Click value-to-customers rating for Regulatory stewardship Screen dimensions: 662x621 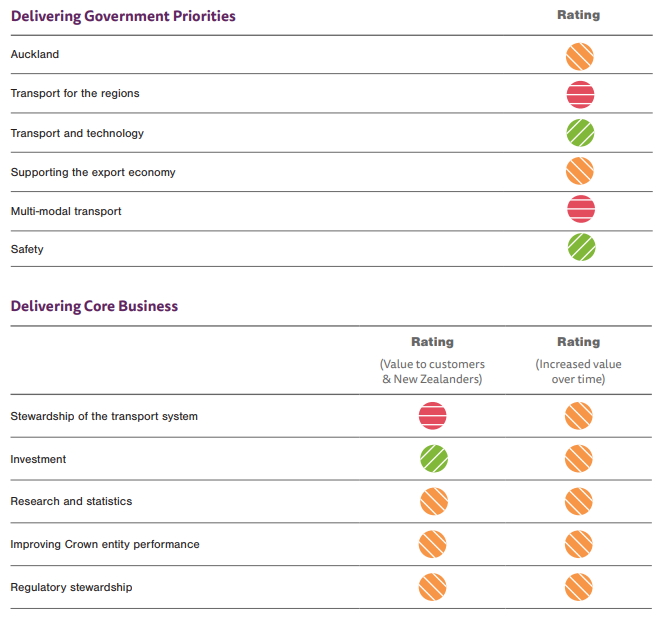[433, 587]
